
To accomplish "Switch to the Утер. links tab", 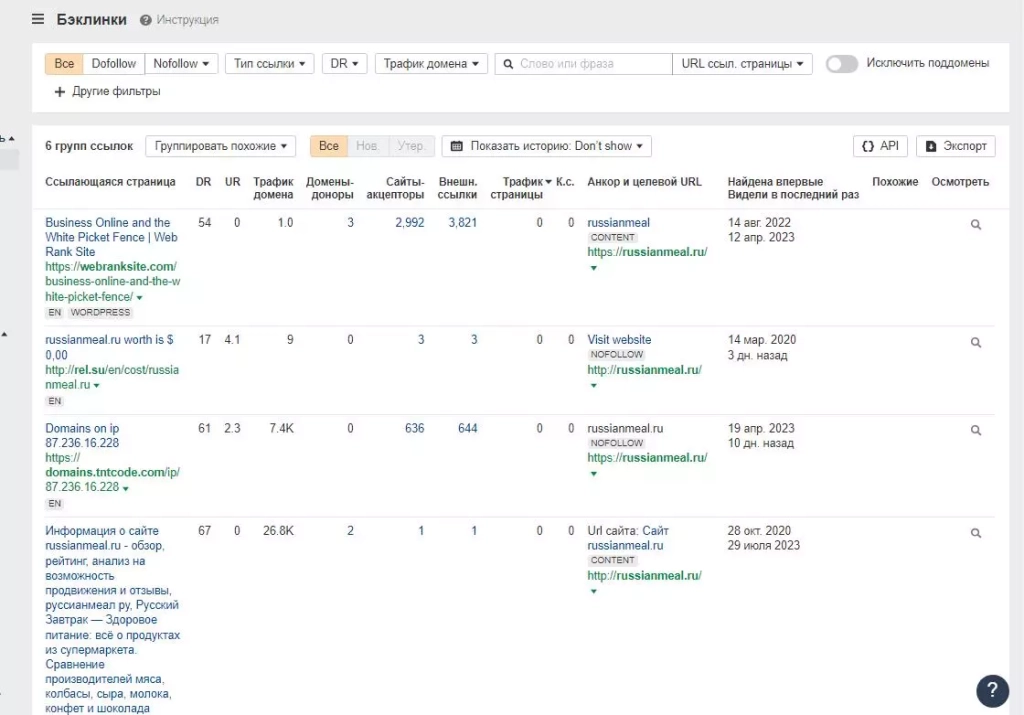I will tap(411, 146).
